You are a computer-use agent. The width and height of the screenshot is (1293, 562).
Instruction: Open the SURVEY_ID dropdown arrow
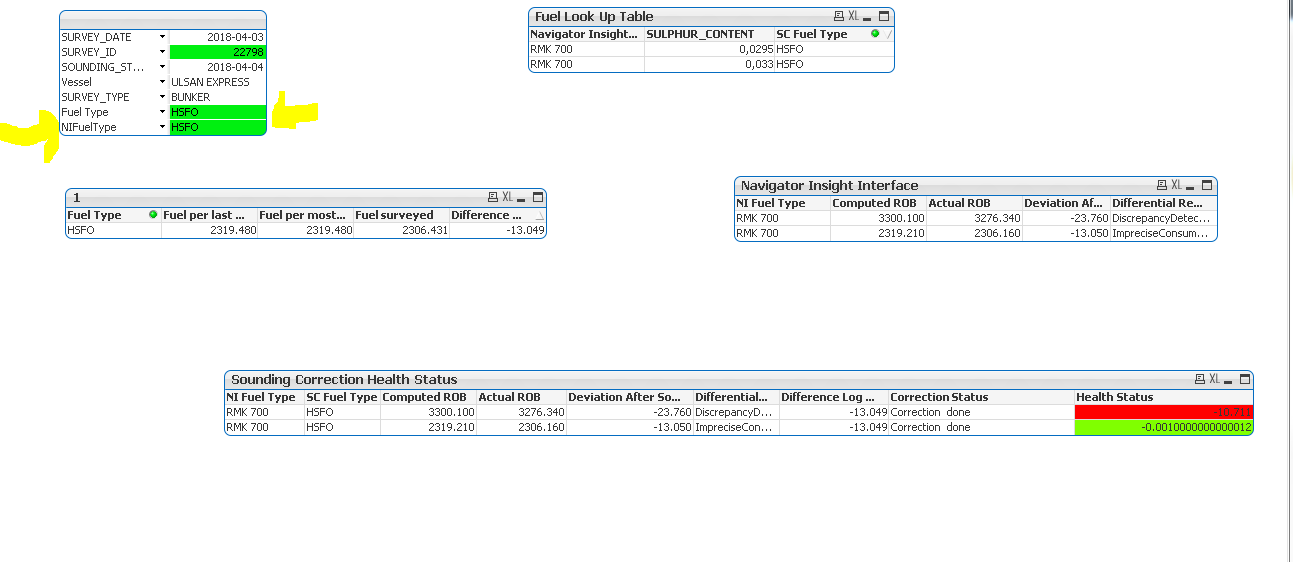[162, 52]
